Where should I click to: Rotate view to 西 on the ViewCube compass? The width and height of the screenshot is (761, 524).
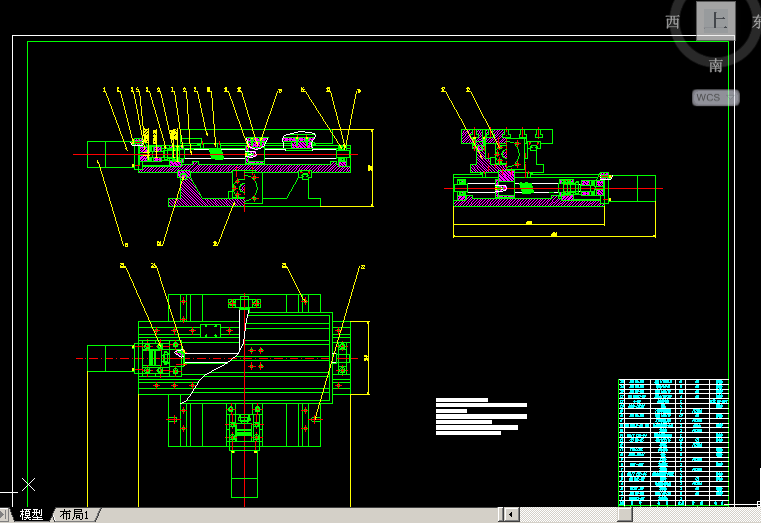coord(673,22)
